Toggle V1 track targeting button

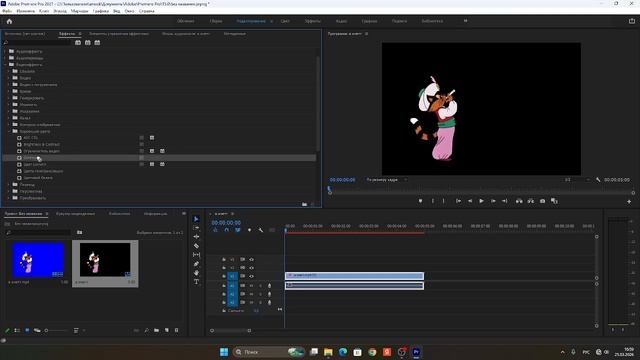(232, 276)
